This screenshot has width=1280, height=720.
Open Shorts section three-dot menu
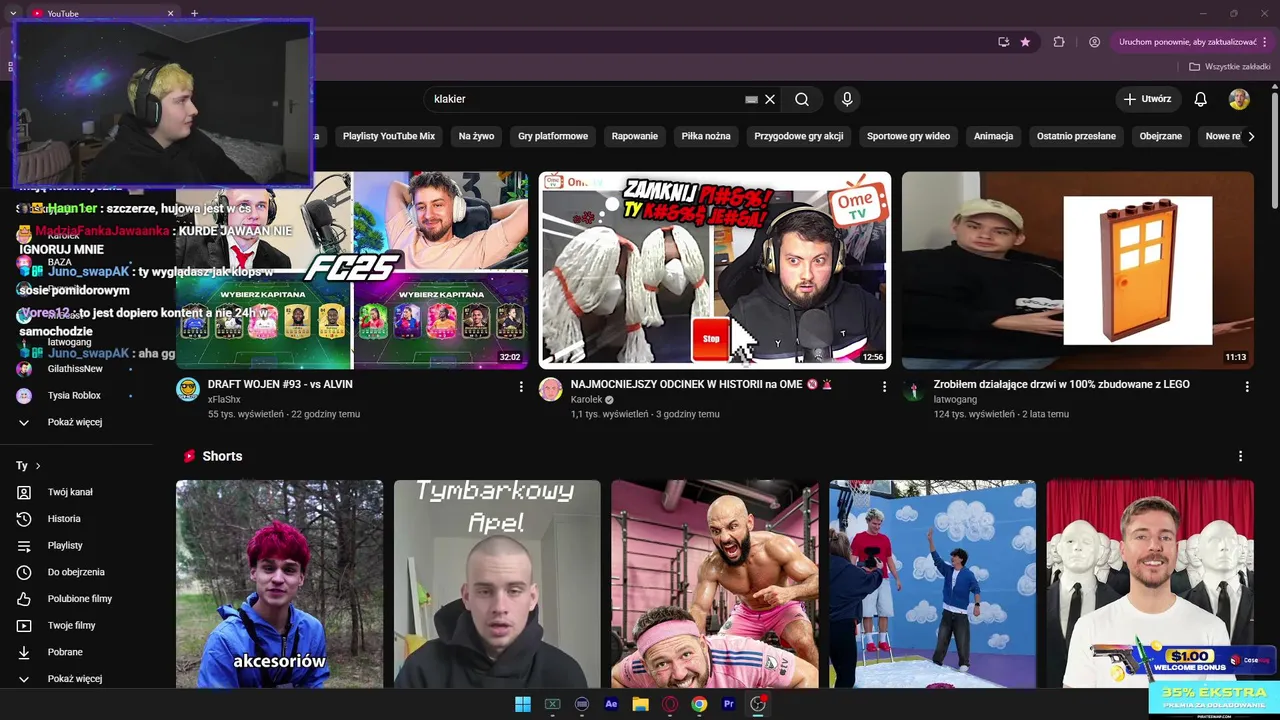(1241, 456)
